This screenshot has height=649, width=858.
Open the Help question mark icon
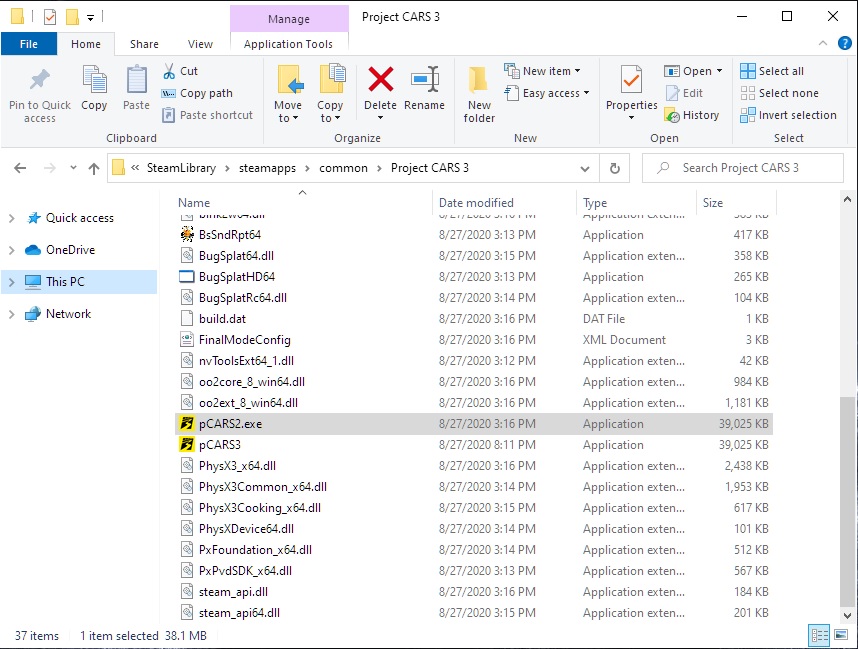point(845,43)
